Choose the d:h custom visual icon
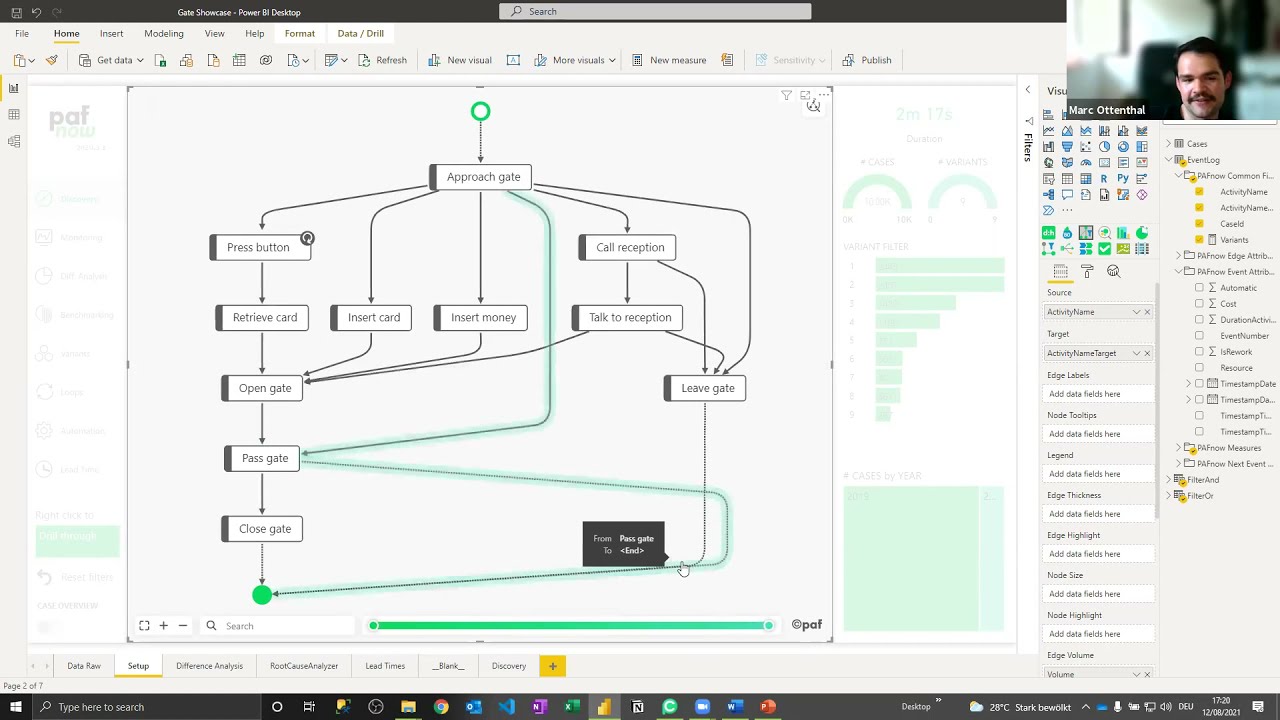This screenshot has height=720, width=1280. pyautogui.click(x=1048, y=233)
